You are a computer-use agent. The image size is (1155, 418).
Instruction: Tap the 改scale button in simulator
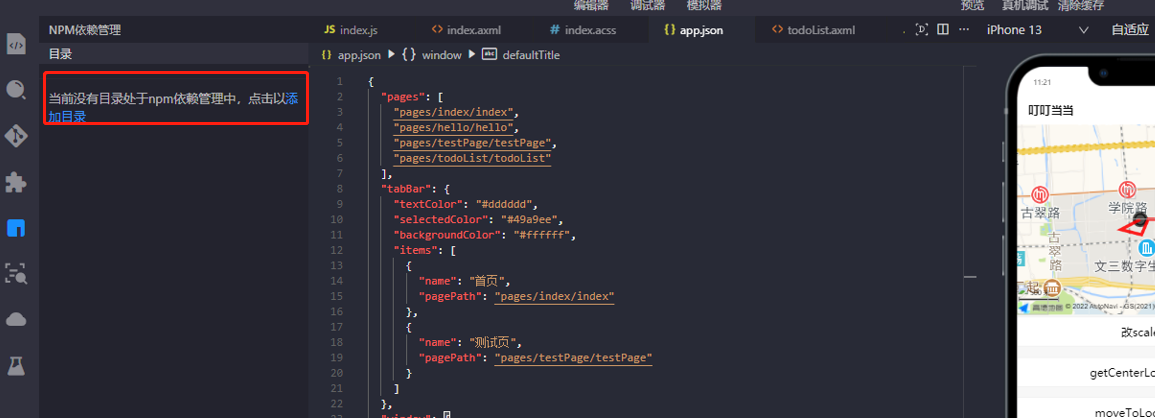coord(1086,332)
